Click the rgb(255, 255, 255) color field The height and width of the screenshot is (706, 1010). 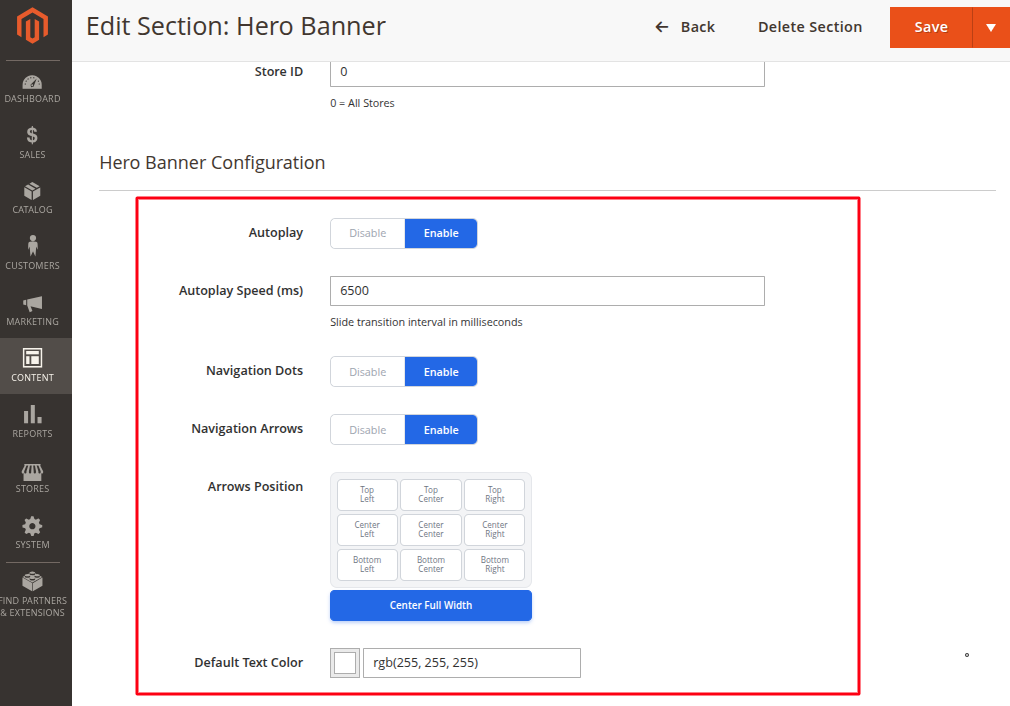(x=472, y=663)
